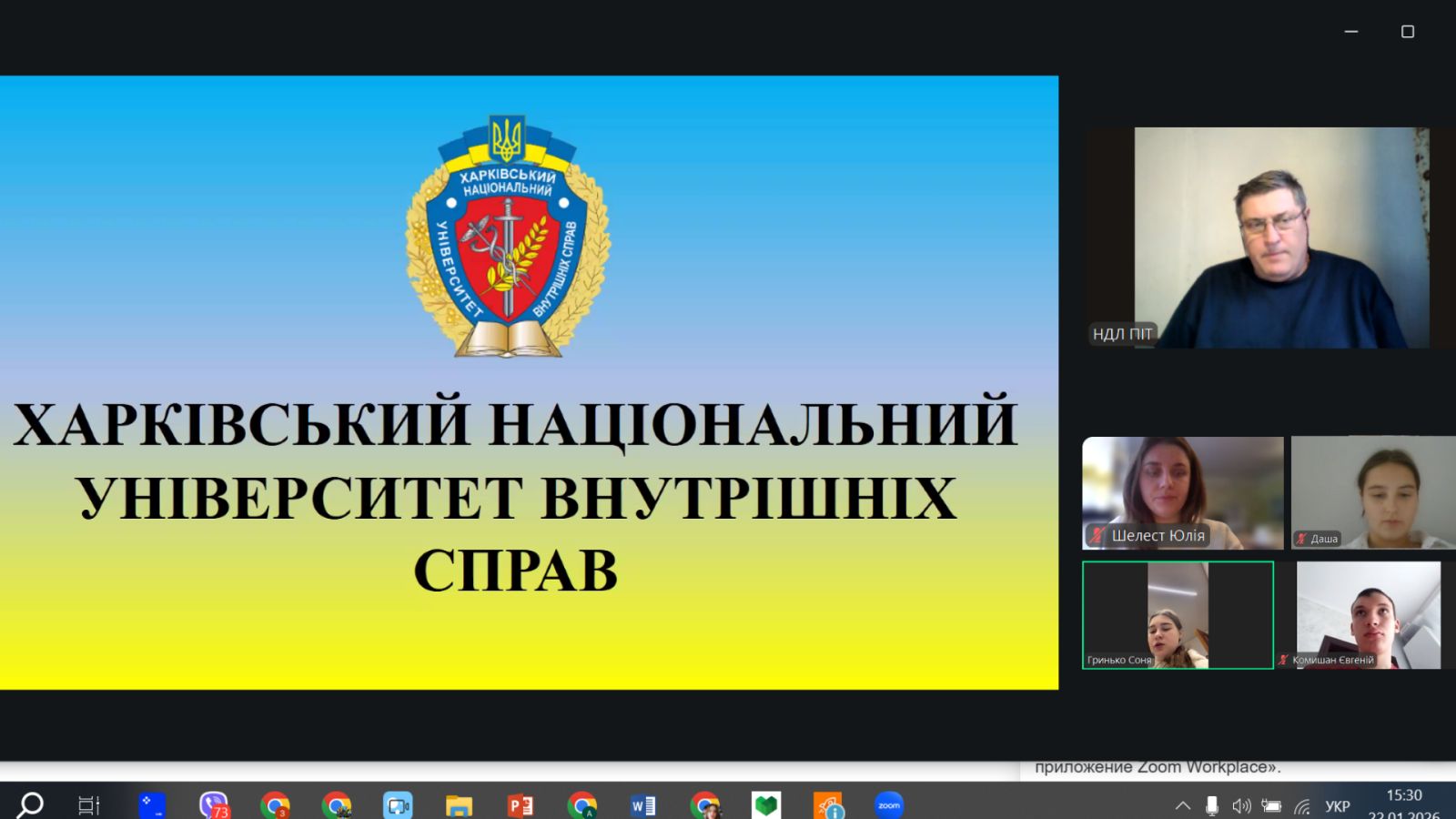This screenshot has width=1456, height=819.
Task: Select the НДЛ ПІТ participant video
Action: 1281,238
